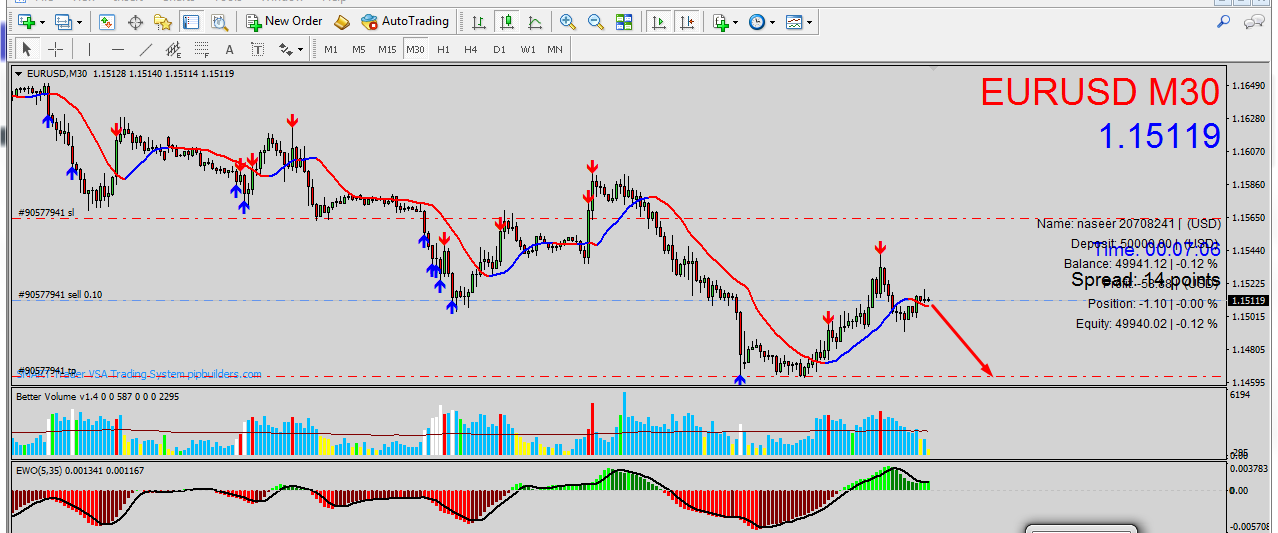Screen dimensions: 1278x533
Task: Open the Strategy Tester icon
Action: click(x=218, y=21)
